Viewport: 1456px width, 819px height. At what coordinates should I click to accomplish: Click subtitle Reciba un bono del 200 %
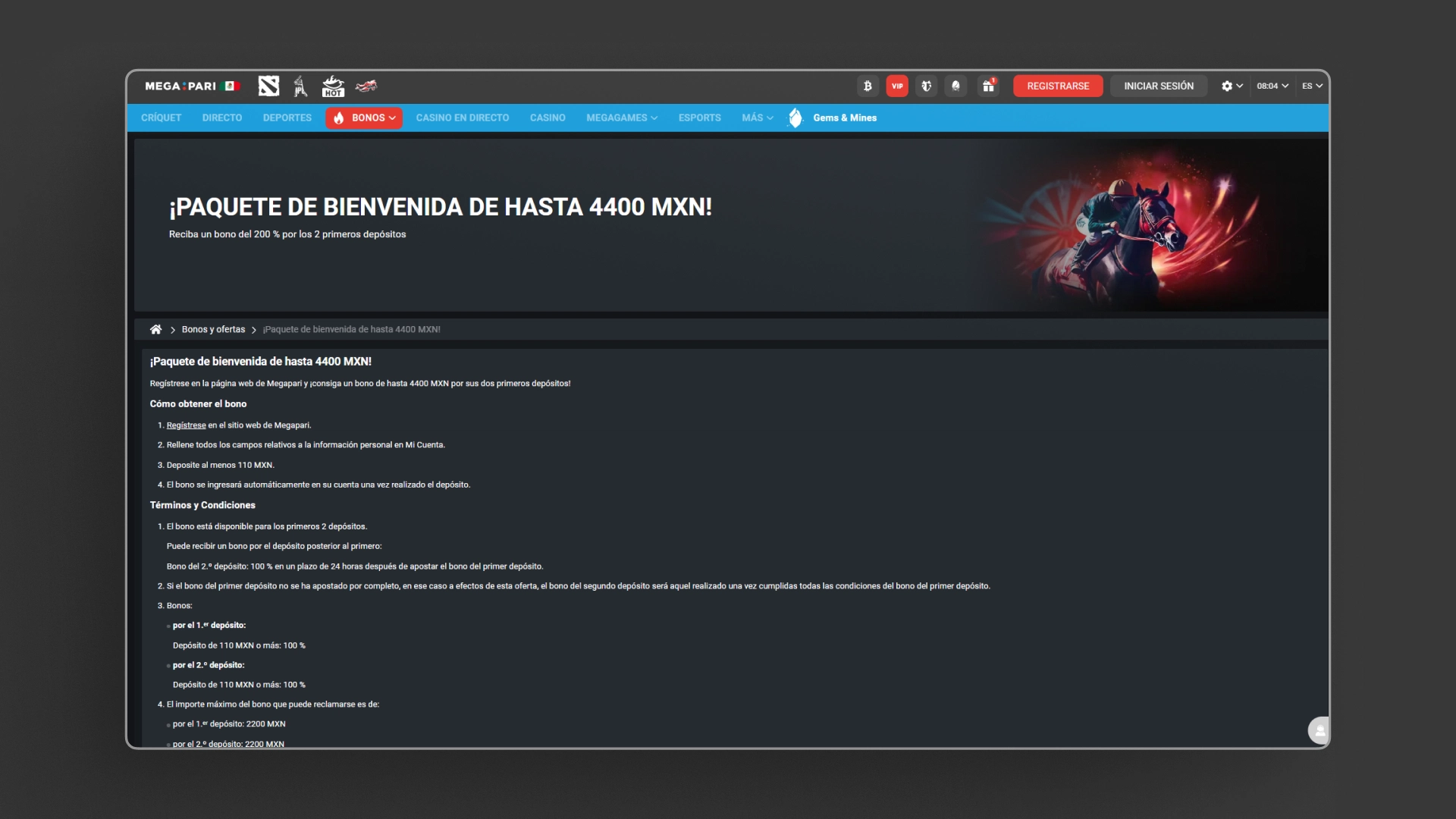pyautogui.click(x=287, y=234)
